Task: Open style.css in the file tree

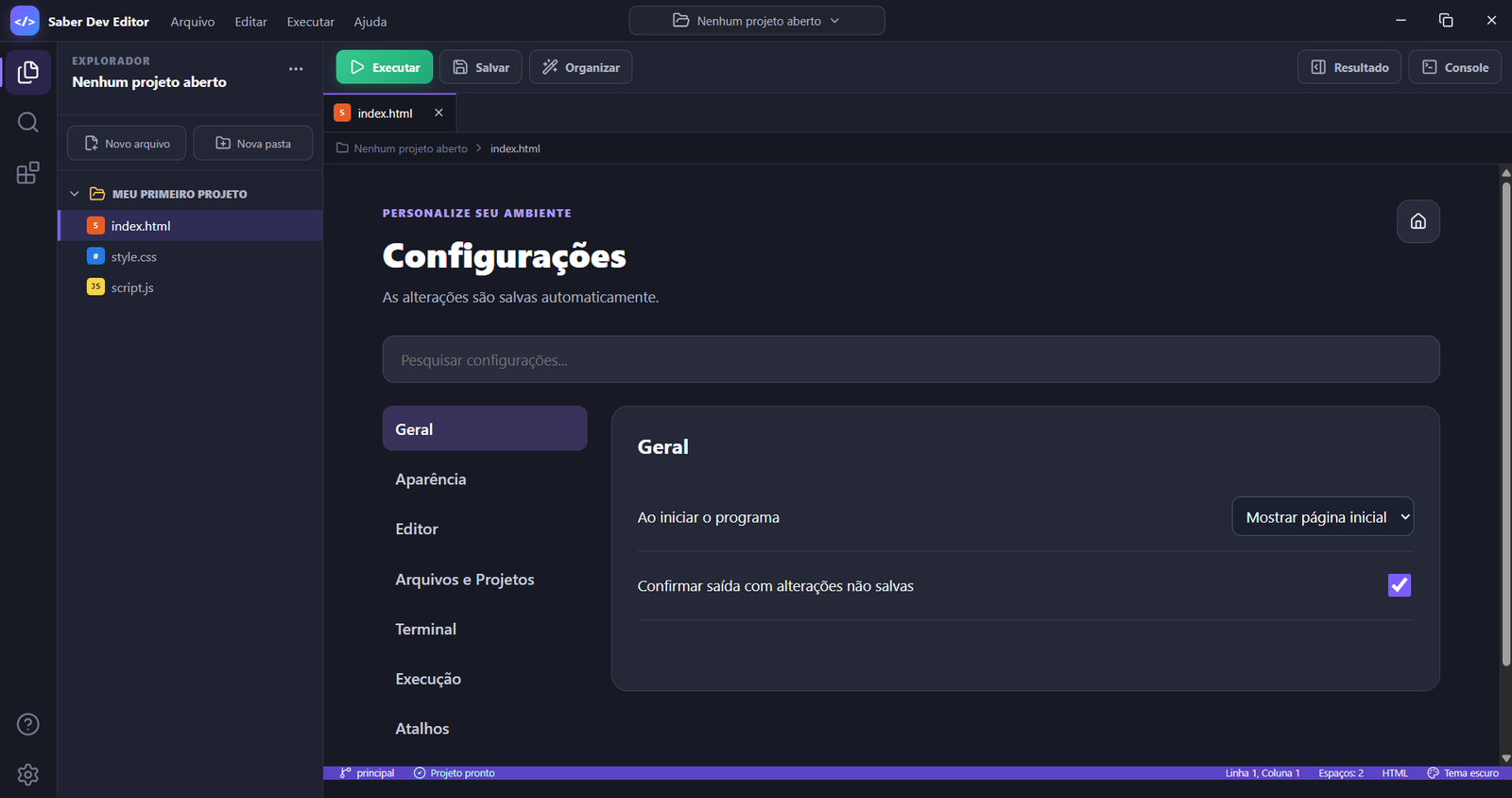Action: point(191,256)
